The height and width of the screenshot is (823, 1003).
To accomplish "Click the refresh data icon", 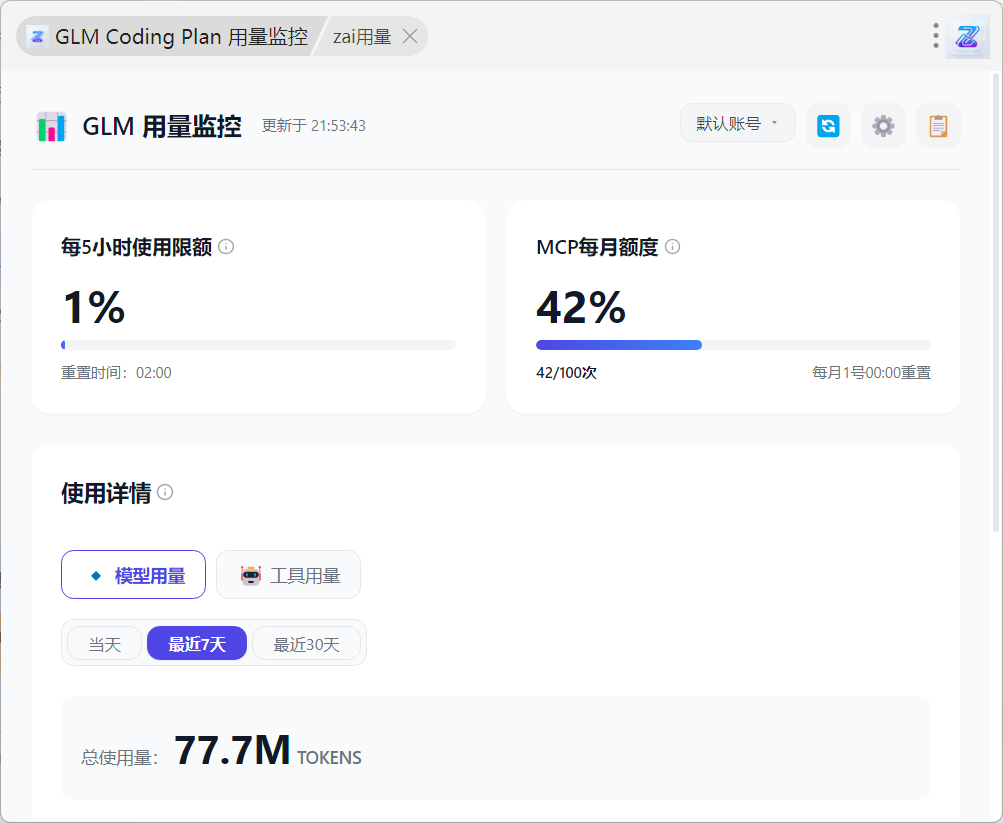I will 828,126.
